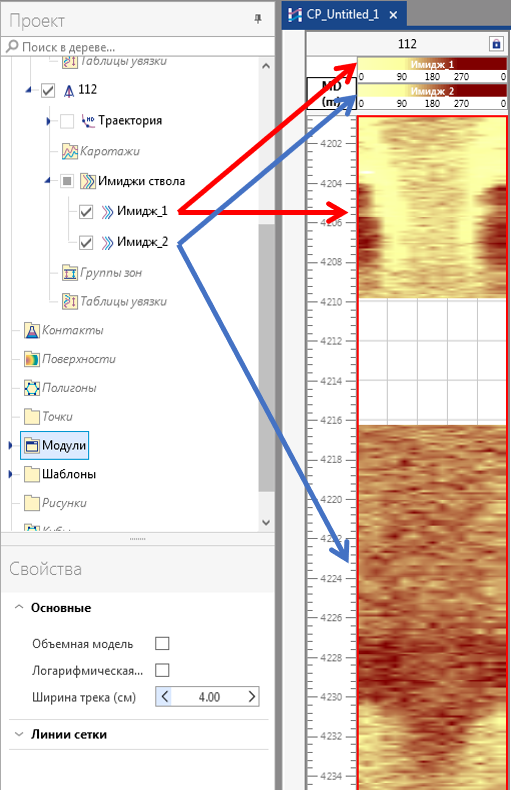Click the Траектория trajectory icon

[x=88, y=121]
